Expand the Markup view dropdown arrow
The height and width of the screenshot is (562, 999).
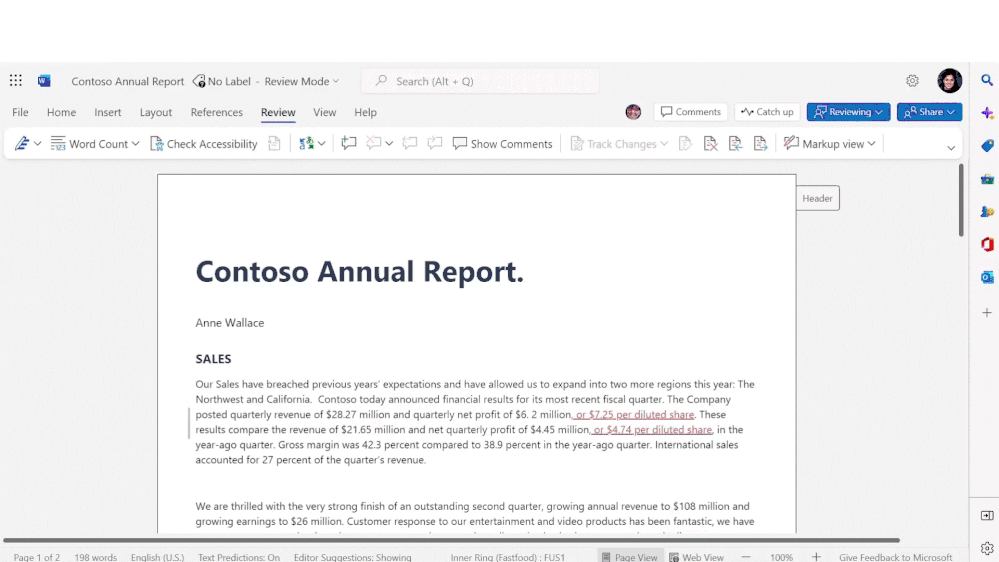pyautogui.click(x=871, y=144)
